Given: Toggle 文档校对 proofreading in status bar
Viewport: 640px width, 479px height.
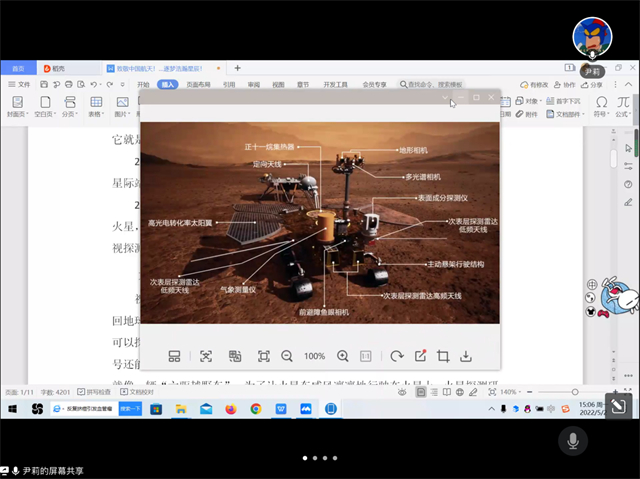Looking at the screenshot, I should pyautogui.click(x=137, y=392).
